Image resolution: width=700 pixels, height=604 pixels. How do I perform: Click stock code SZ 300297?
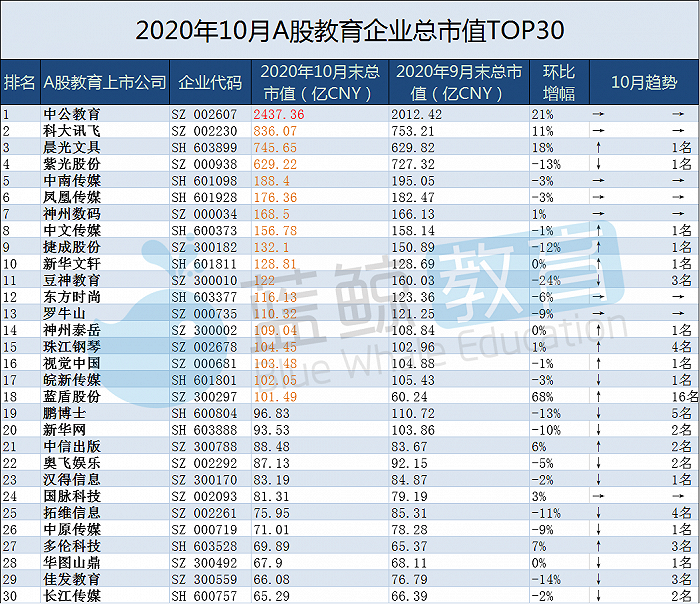(204, 397)
